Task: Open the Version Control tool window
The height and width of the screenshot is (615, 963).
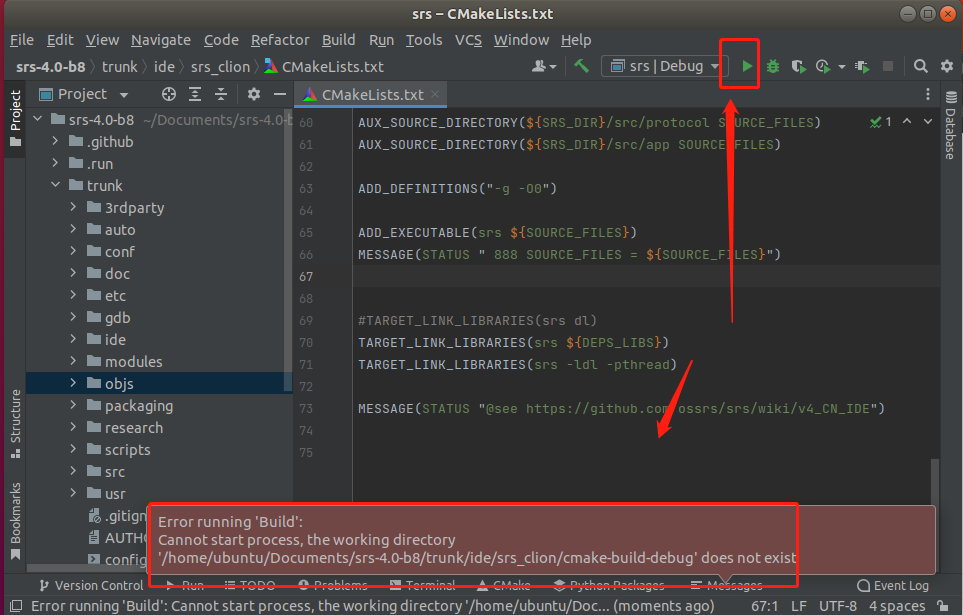Action: 91,586
